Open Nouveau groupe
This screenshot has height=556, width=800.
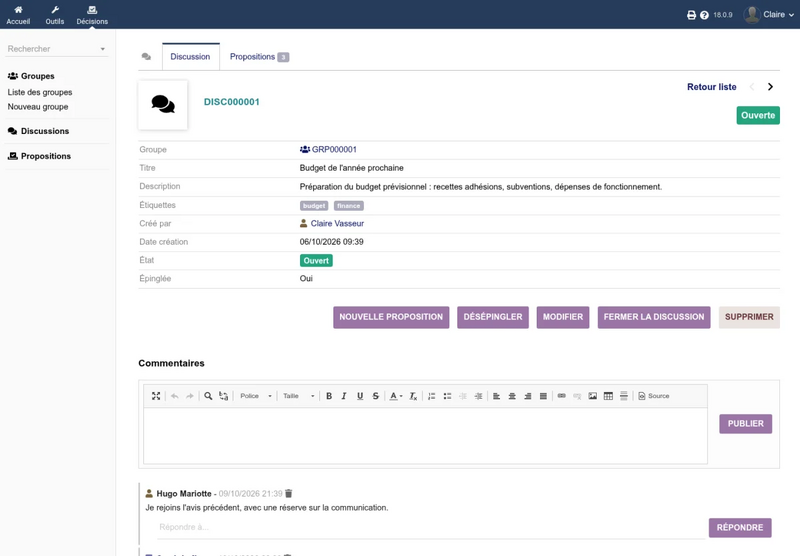pos(38,107)
